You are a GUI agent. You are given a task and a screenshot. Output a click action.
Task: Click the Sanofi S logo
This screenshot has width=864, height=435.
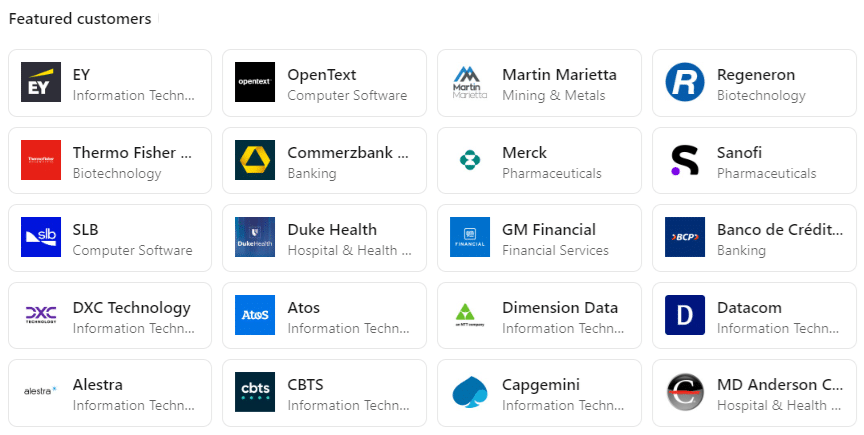click(685, 160)
